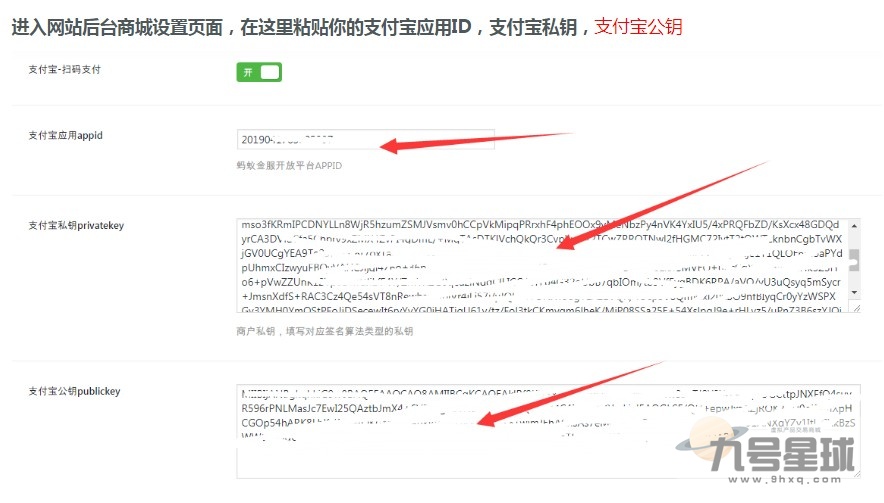The height and width of the screenshot is (503, 884).
Task: Click the privatekey scrollbar thumb
Action: (855, 260)
